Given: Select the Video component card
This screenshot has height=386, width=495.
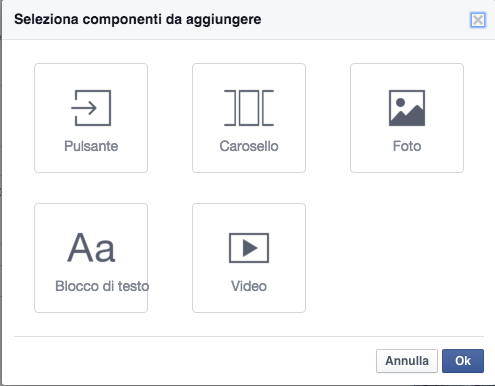Looking at the screenshot, I should coord(249,258).
